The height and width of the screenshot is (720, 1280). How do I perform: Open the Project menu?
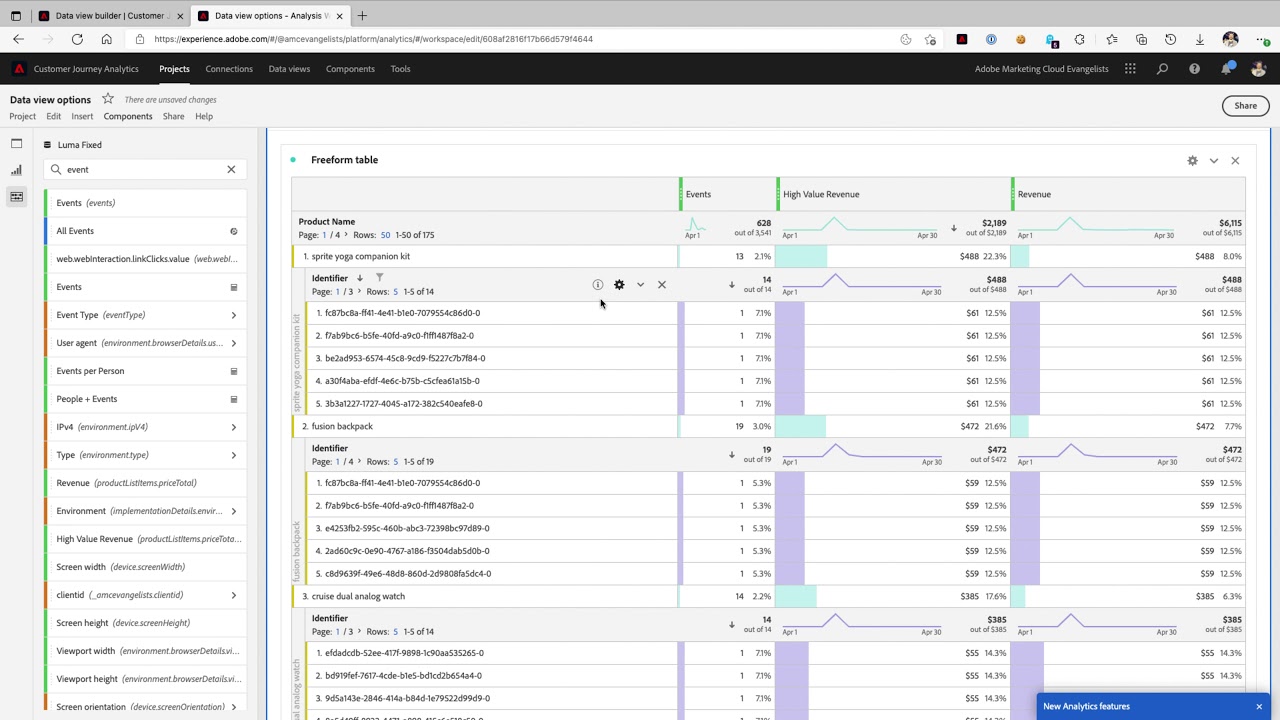(23, 116)
